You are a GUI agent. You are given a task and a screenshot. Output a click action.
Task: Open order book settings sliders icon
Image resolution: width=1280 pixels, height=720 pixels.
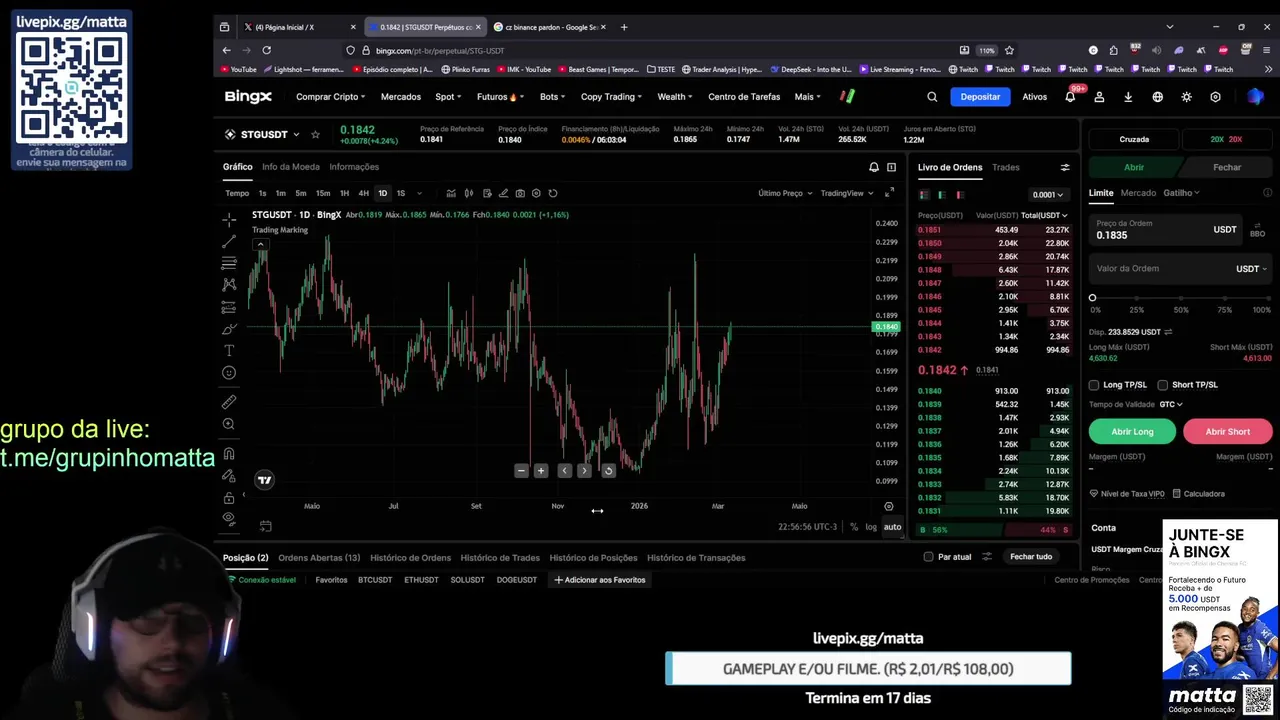[1065, 167]
